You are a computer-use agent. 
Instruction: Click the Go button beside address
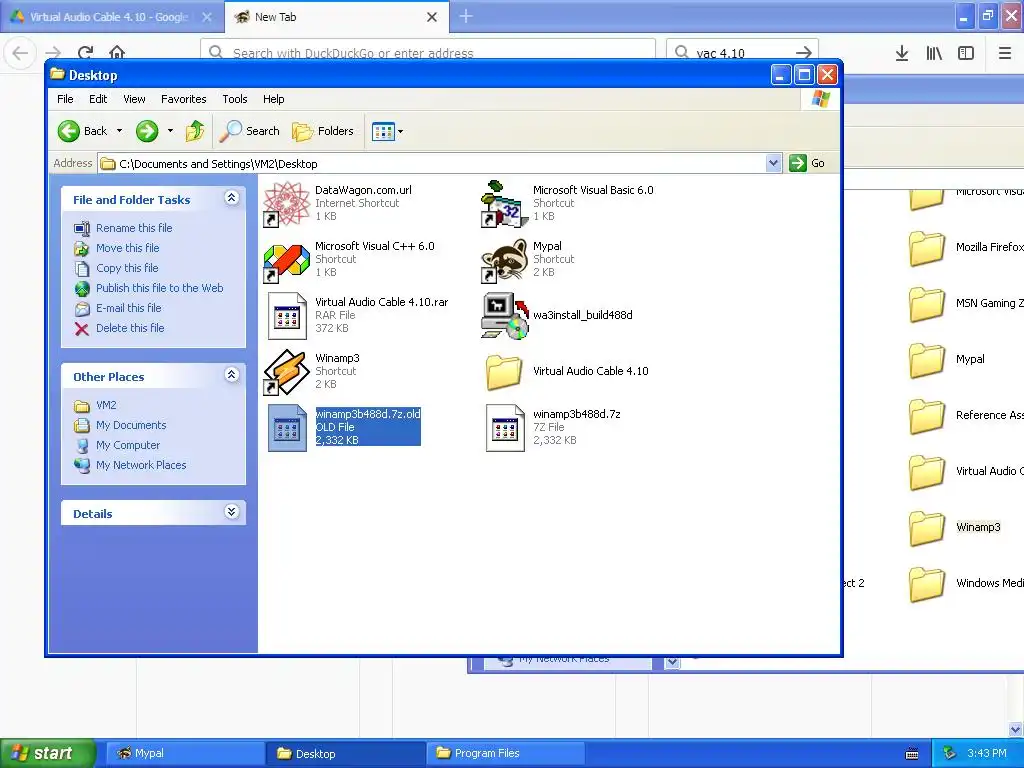coord(807,163)
